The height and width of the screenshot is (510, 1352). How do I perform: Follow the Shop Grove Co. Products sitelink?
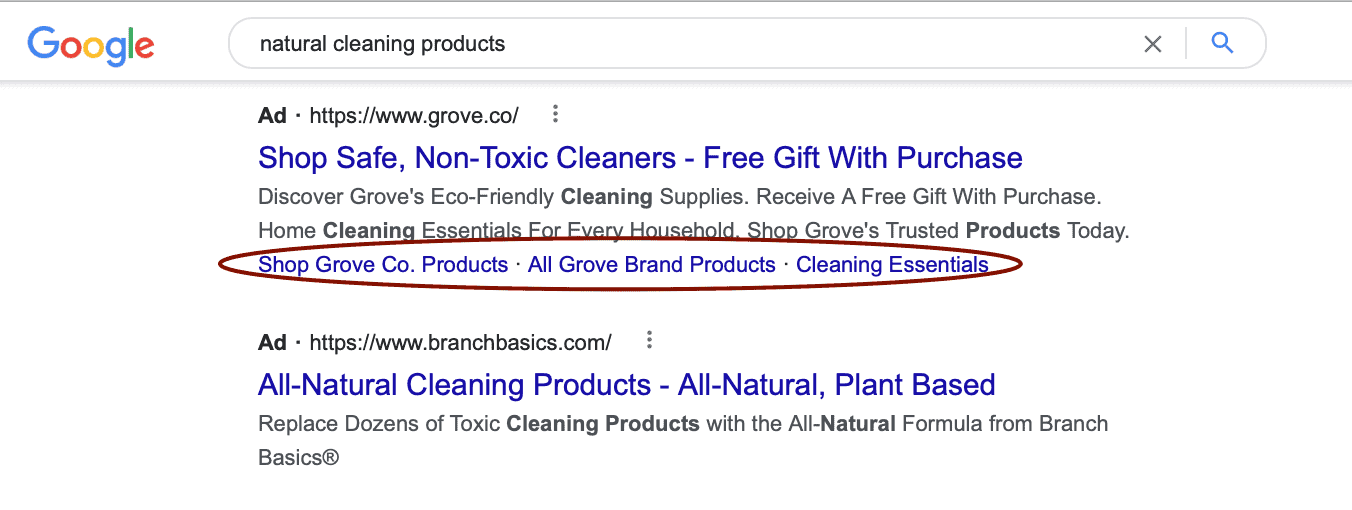pos(383,265)
